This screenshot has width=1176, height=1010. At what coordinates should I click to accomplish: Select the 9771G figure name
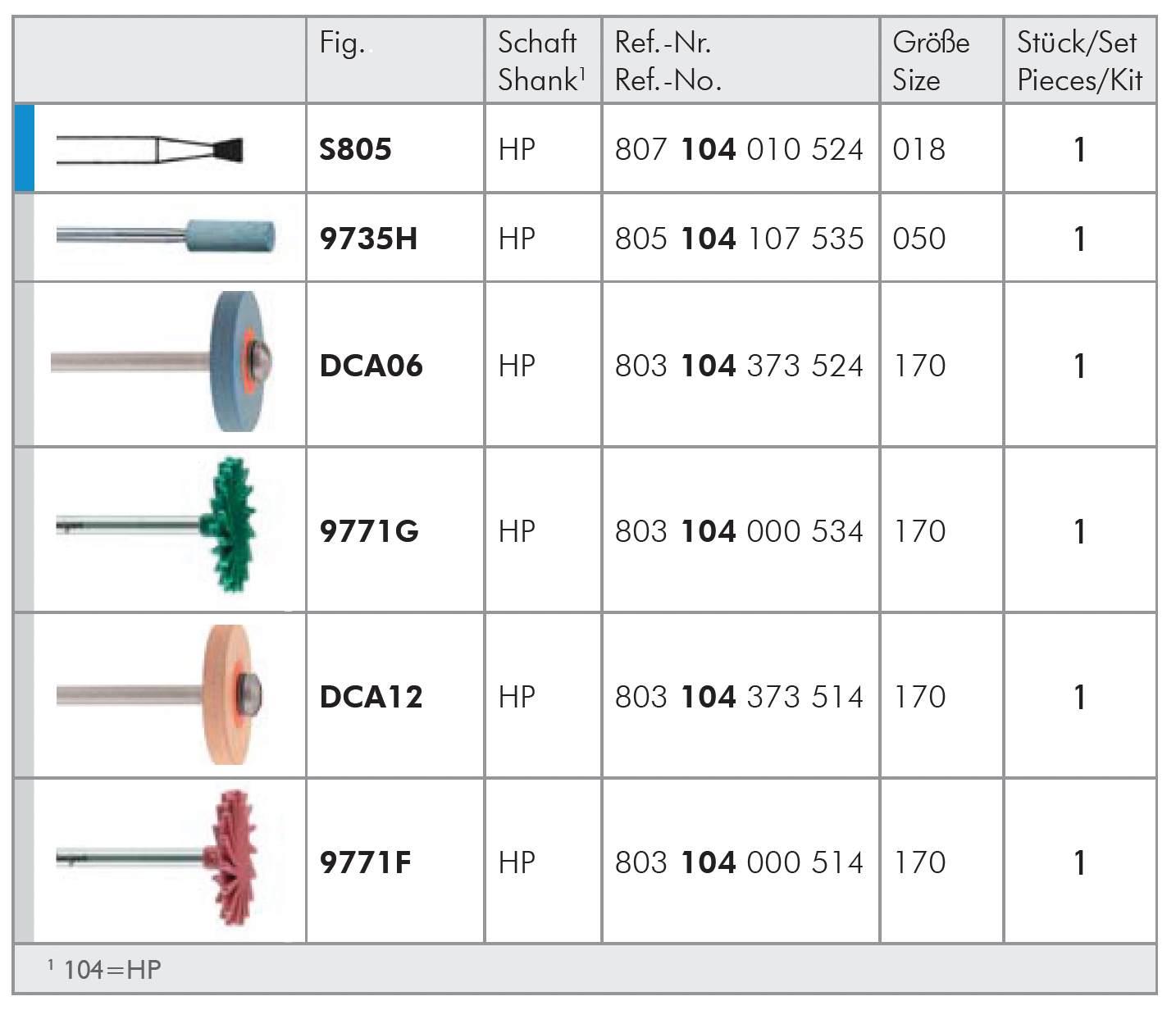(x=369, y=531)
